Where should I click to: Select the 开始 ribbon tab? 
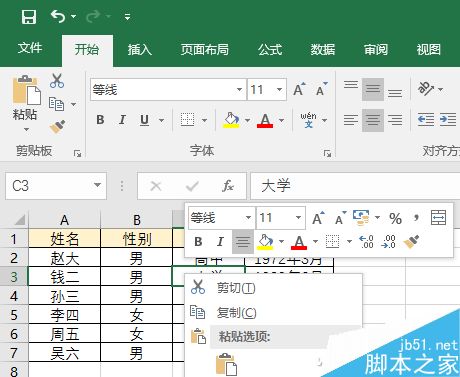(x=87, y=50)
